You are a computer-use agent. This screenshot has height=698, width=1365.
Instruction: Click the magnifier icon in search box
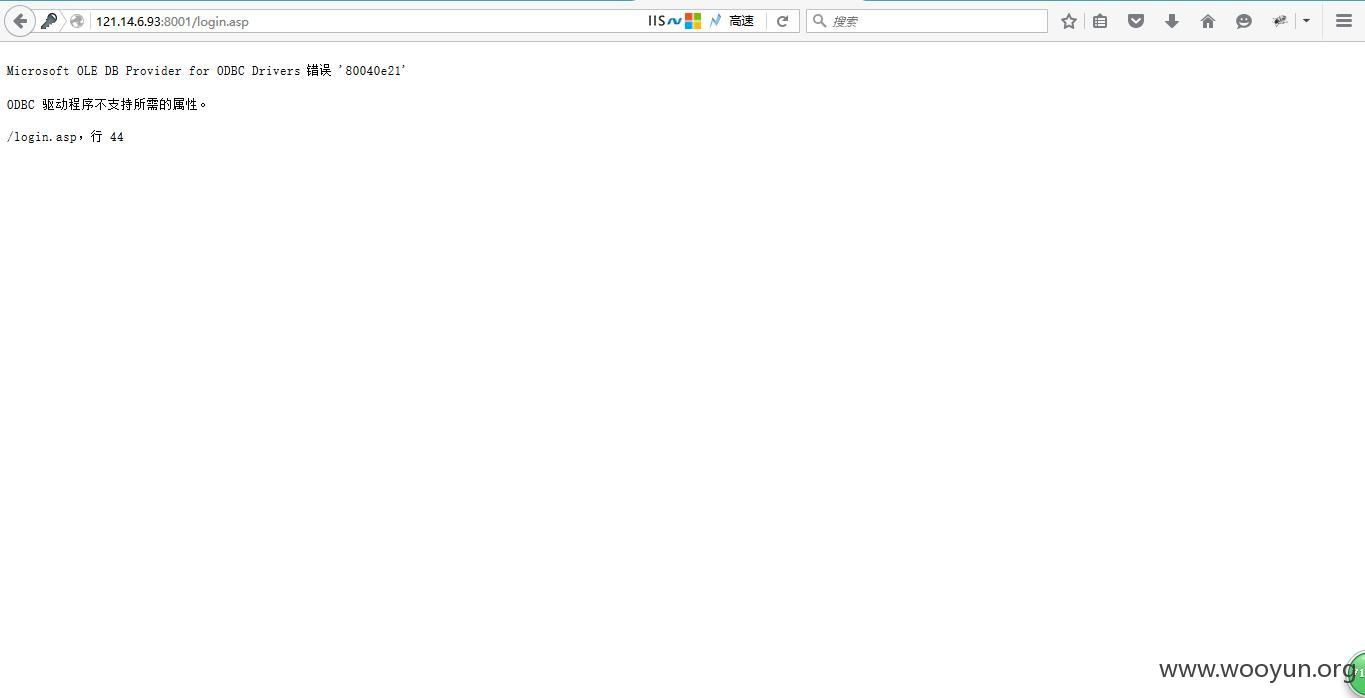(x=819, y=21)
